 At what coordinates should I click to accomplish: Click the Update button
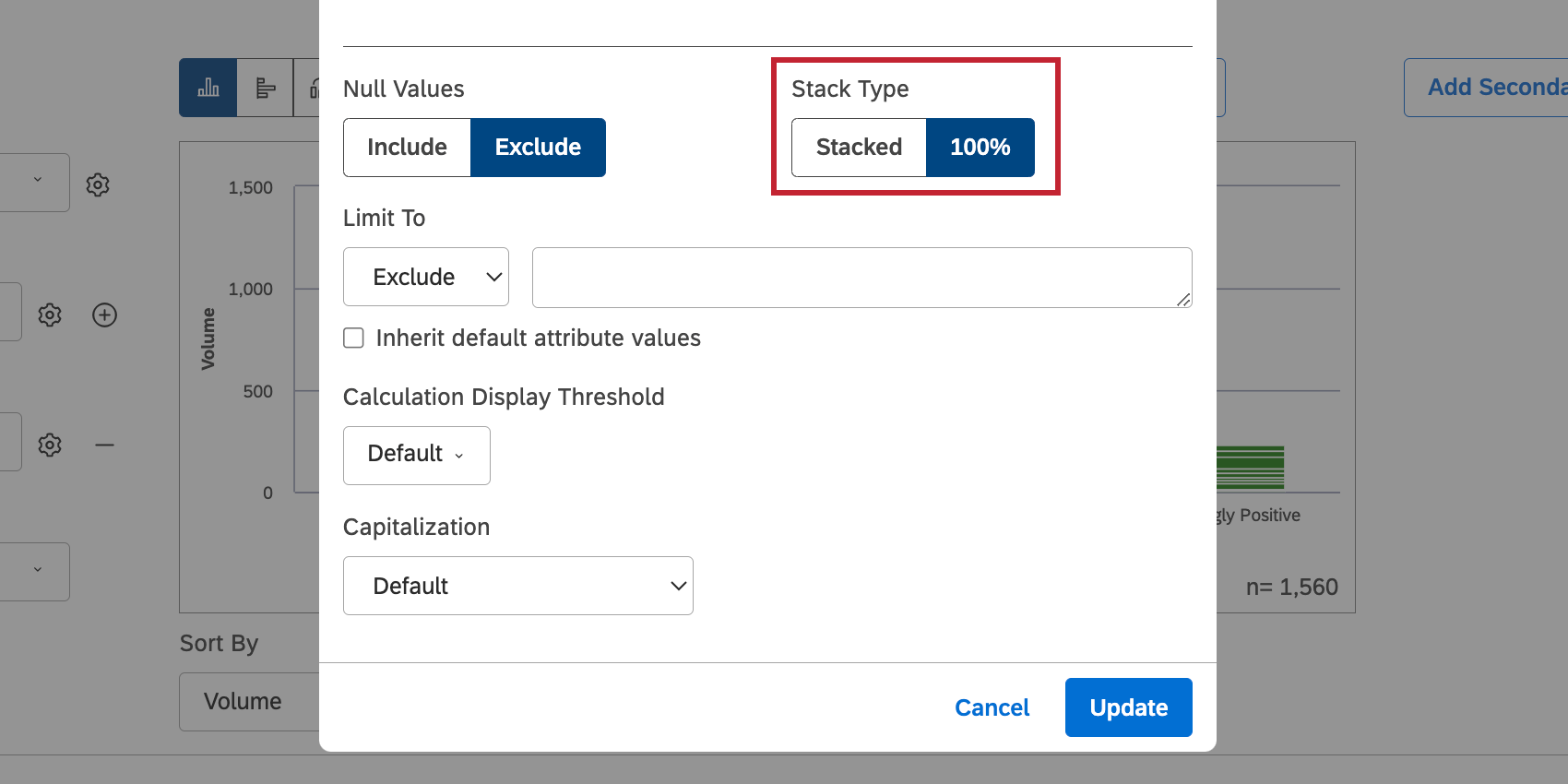1128,707
